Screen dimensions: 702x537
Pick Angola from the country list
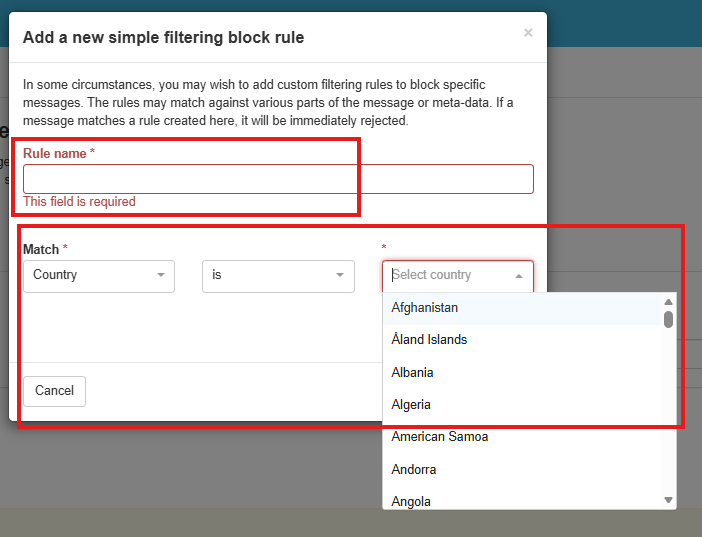[x=411, y=501]
